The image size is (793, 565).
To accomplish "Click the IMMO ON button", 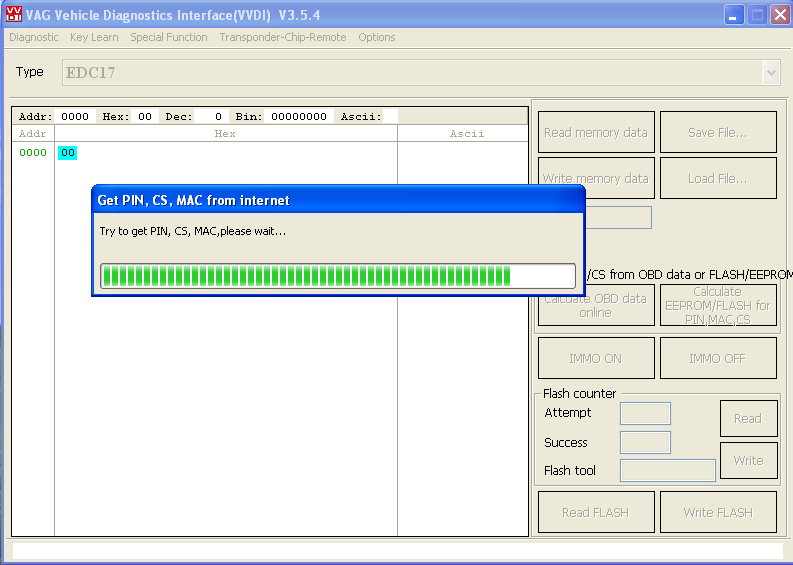I will tap(596, 358).
